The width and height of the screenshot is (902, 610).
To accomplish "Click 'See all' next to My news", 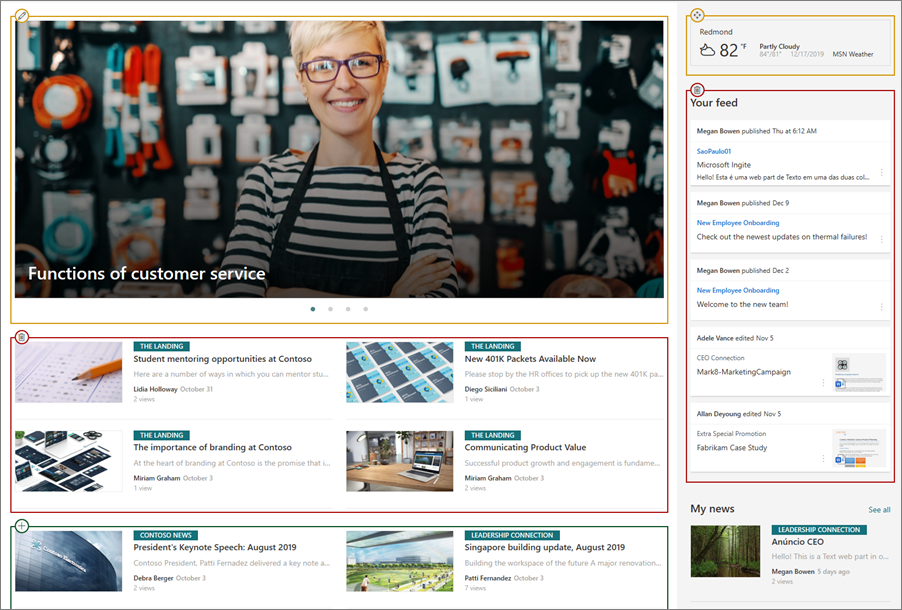I will click(x=878, y=510).
